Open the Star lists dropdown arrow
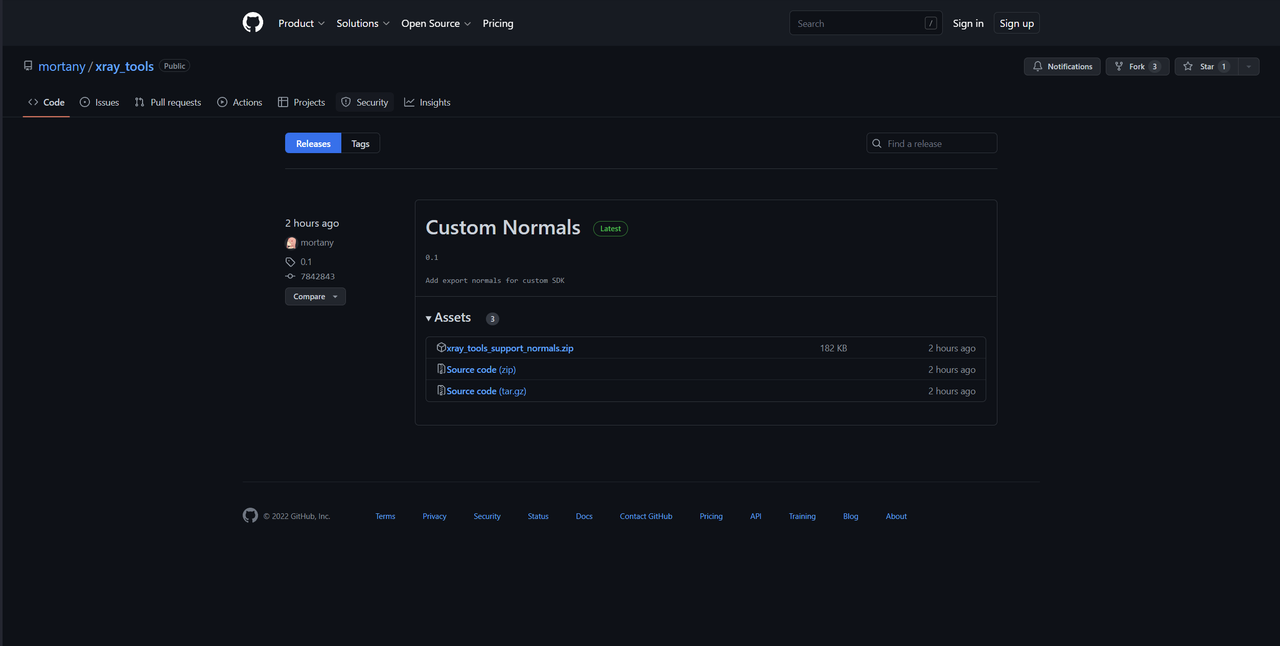Image resolution: width=1280 pixels, height=646 pixels. [x=1248, y=66]
